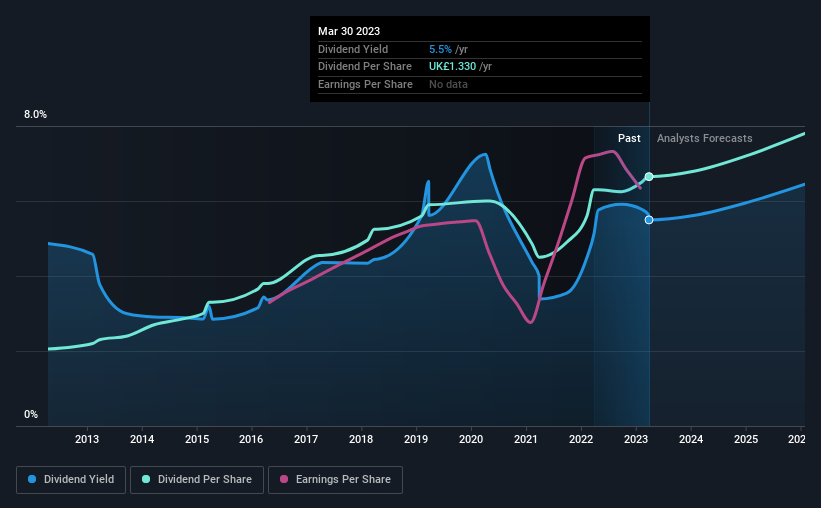Click the UK£1.330 dividend per share value
This screenshot has width=821, height=508.
pos(452,67)
